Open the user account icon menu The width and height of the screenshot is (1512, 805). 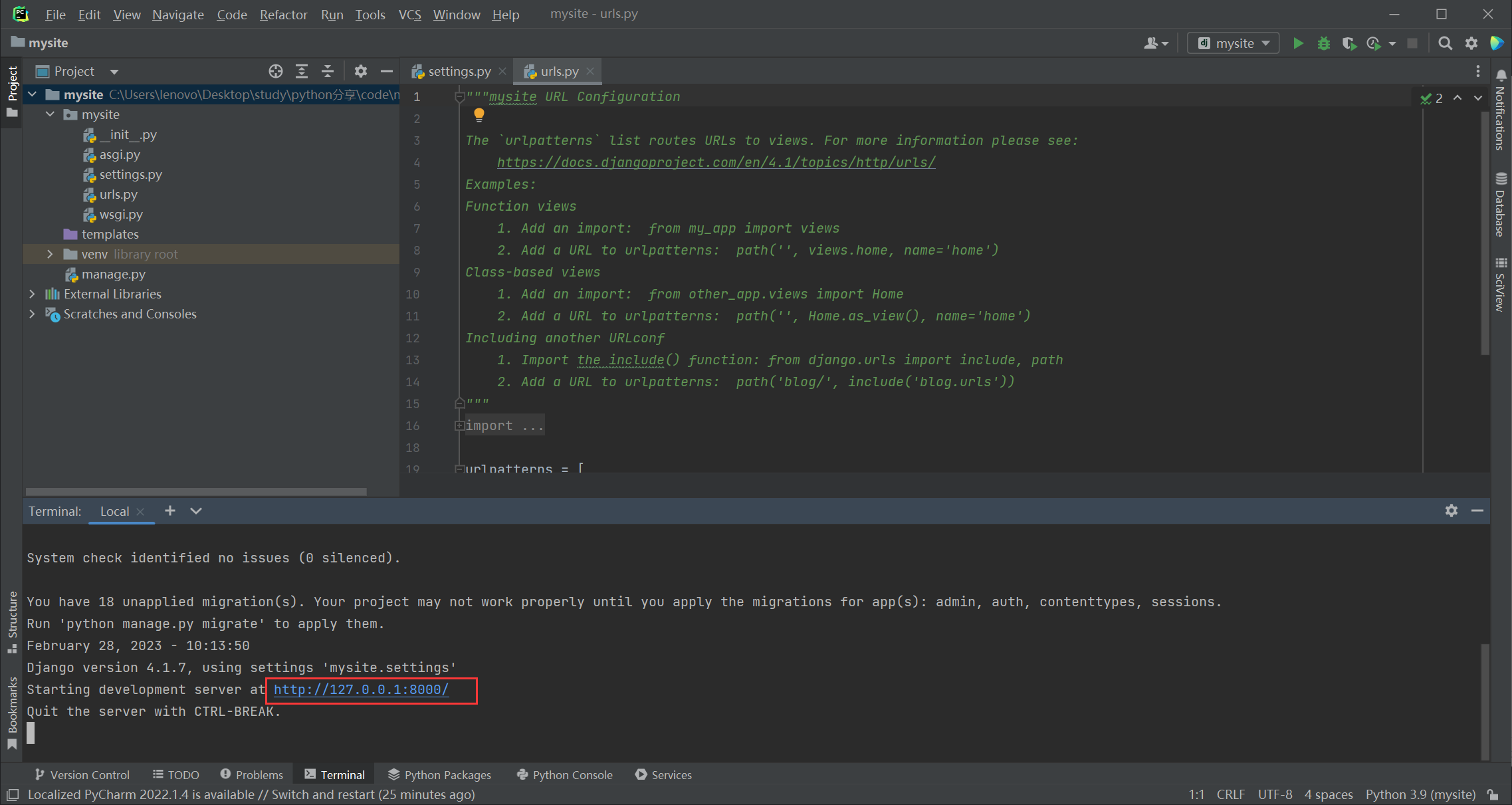(x=1155, y=43)
